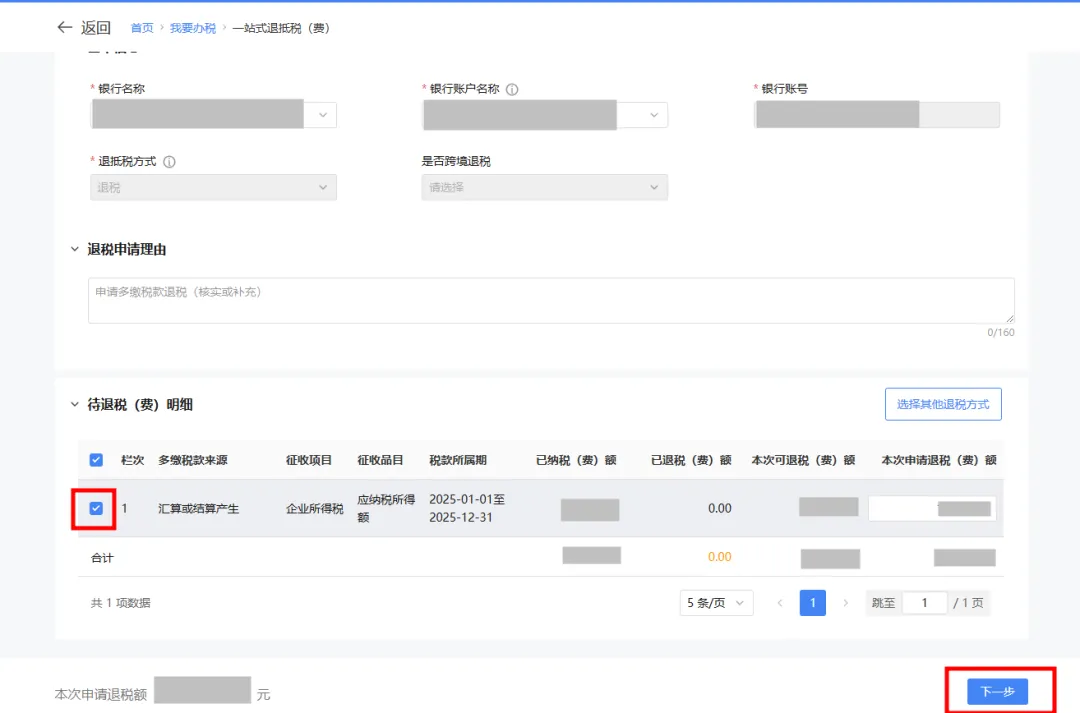Click the 多缴税款来源 column header

pos(193,460)
